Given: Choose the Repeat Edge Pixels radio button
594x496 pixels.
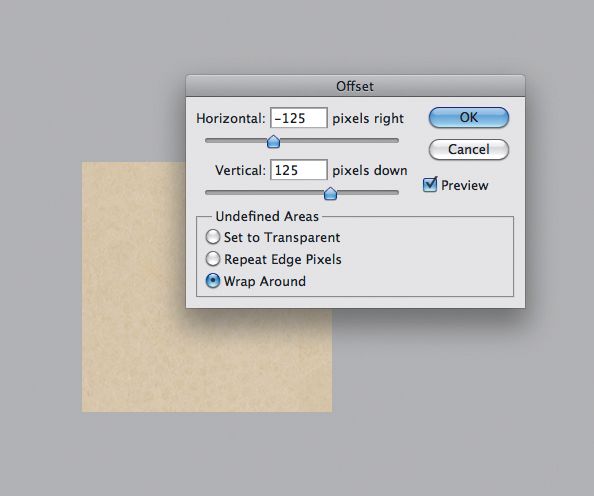Looking at the screenshot, I should click(213, 259).
